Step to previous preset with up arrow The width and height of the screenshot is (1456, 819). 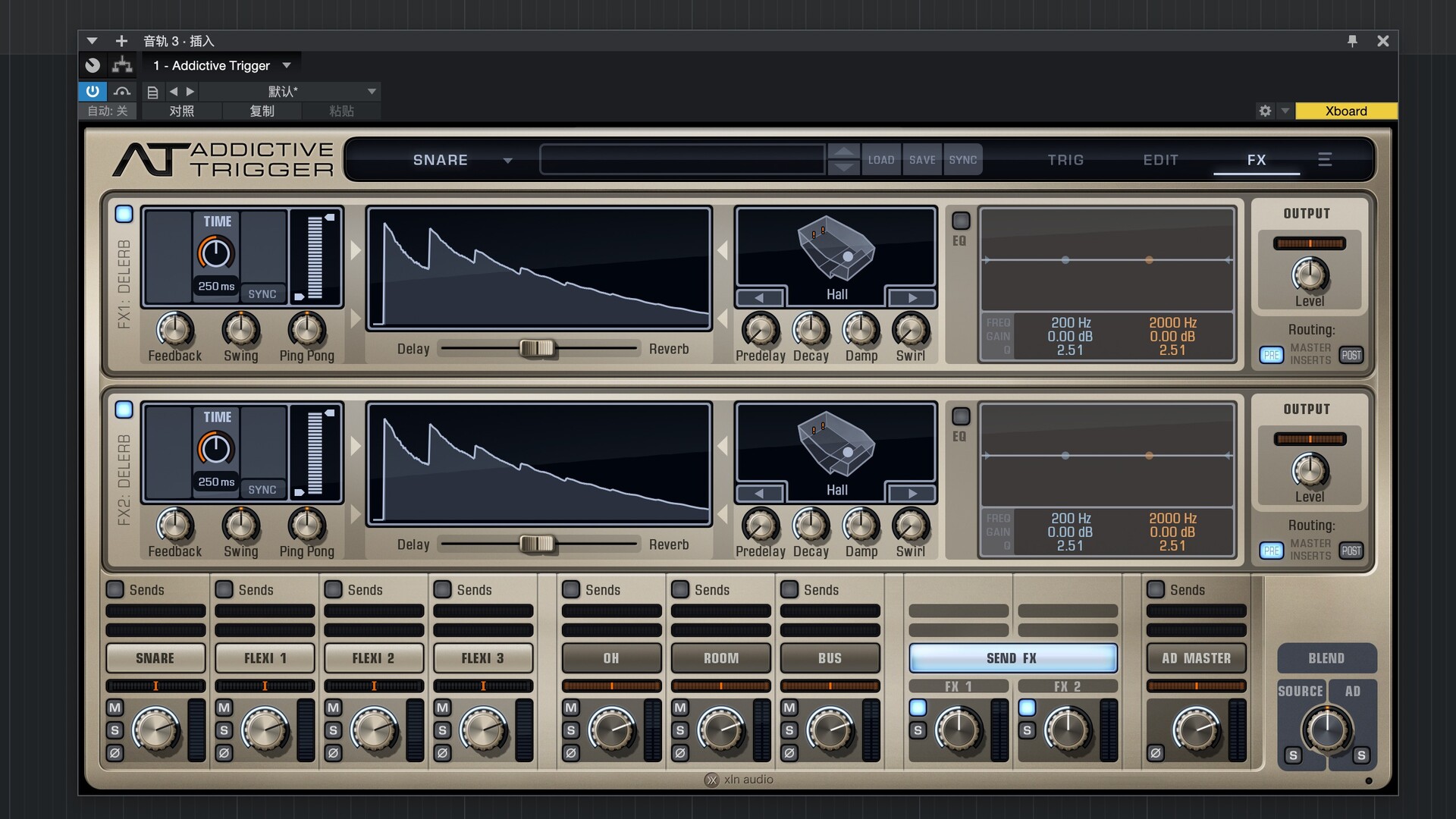click(x=844, y=151)
